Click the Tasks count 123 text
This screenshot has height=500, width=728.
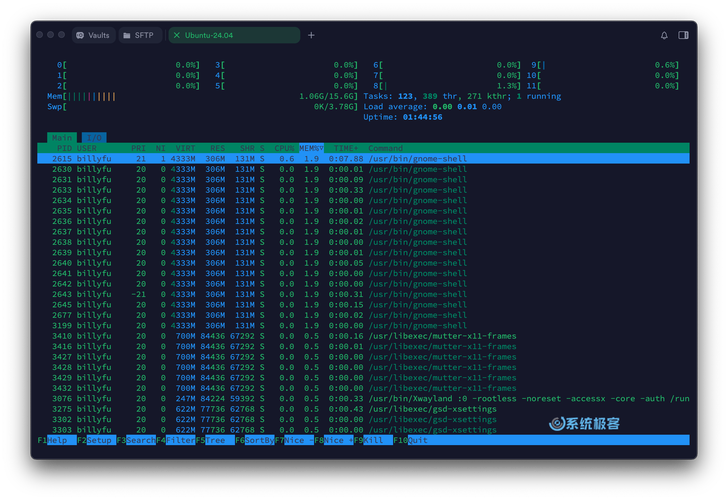point(405,96)
